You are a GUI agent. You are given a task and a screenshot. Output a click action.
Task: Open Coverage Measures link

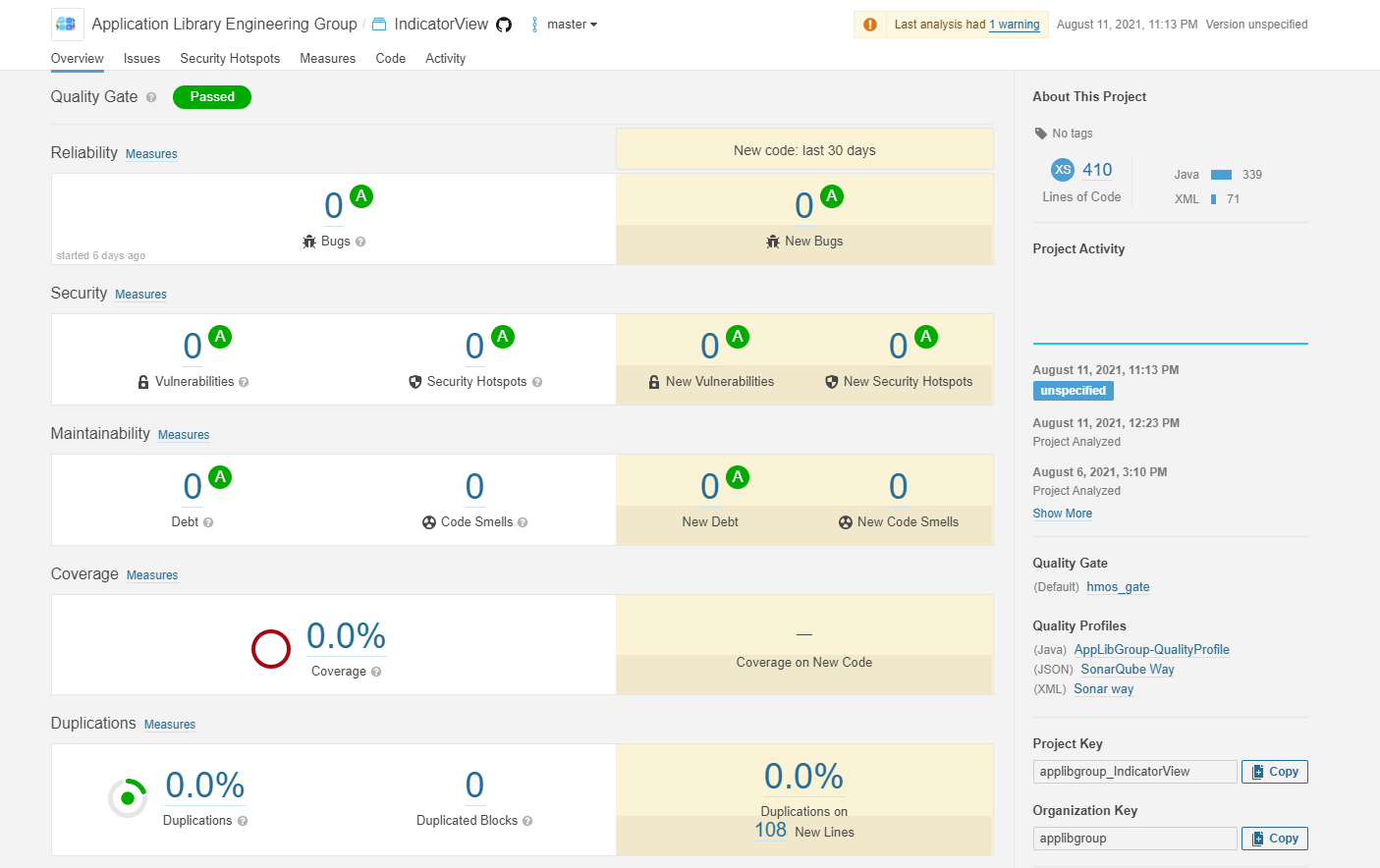152,575
